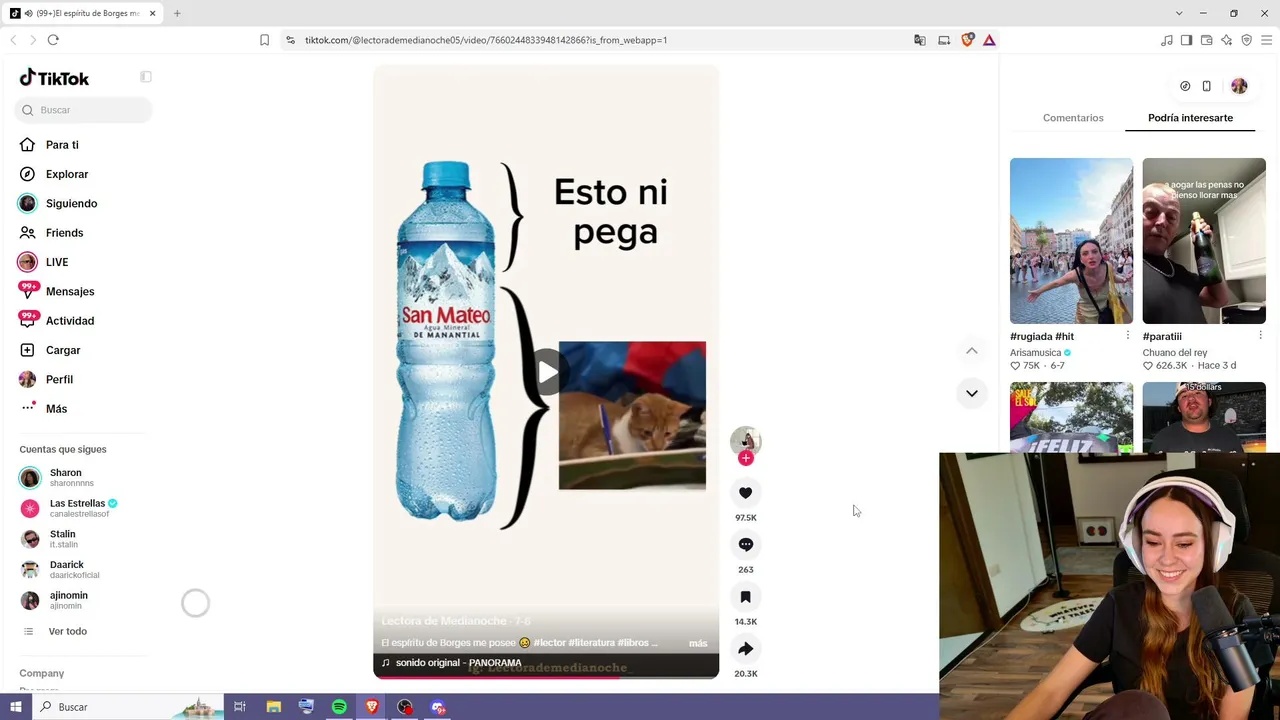This screenshot has height=720, width=1280.
Task: Open the Brave Rewards triangle icon
Action: tap(989, 40)
